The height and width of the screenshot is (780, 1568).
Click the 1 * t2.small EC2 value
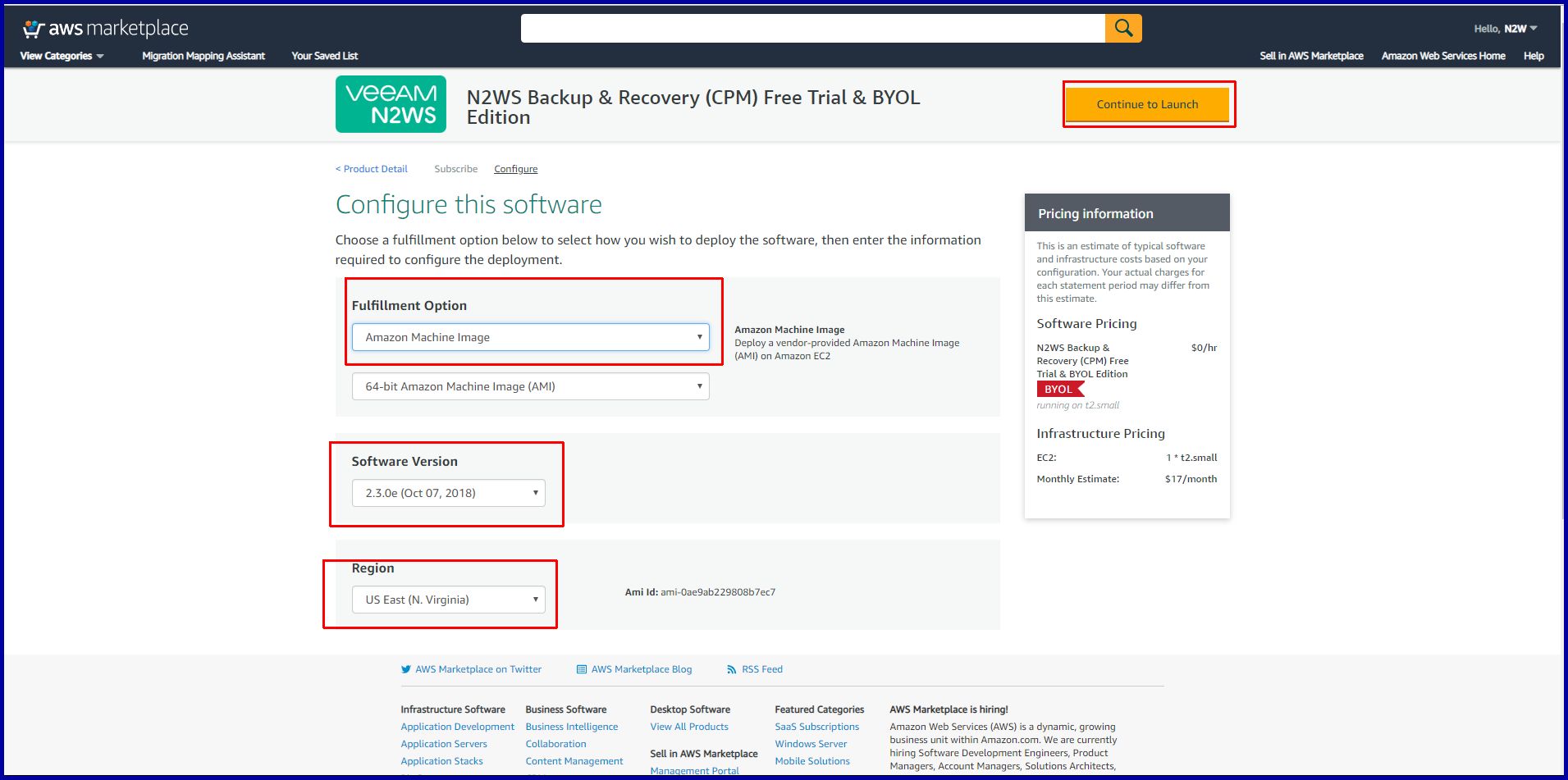click(1192, 458)
